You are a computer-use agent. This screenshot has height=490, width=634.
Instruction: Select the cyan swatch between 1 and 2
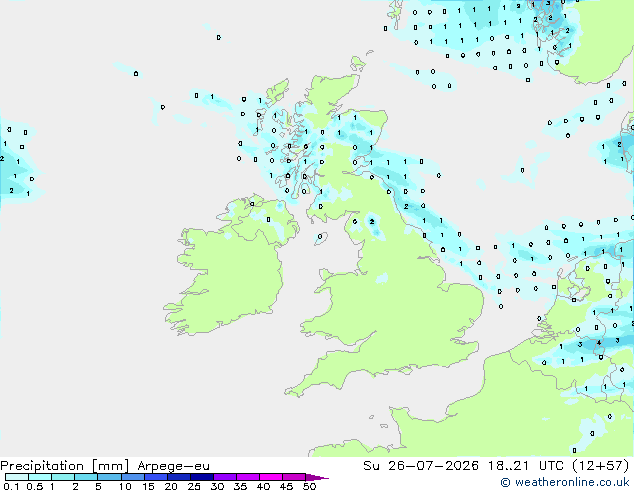pyautogui.click(x=63, y=477)
